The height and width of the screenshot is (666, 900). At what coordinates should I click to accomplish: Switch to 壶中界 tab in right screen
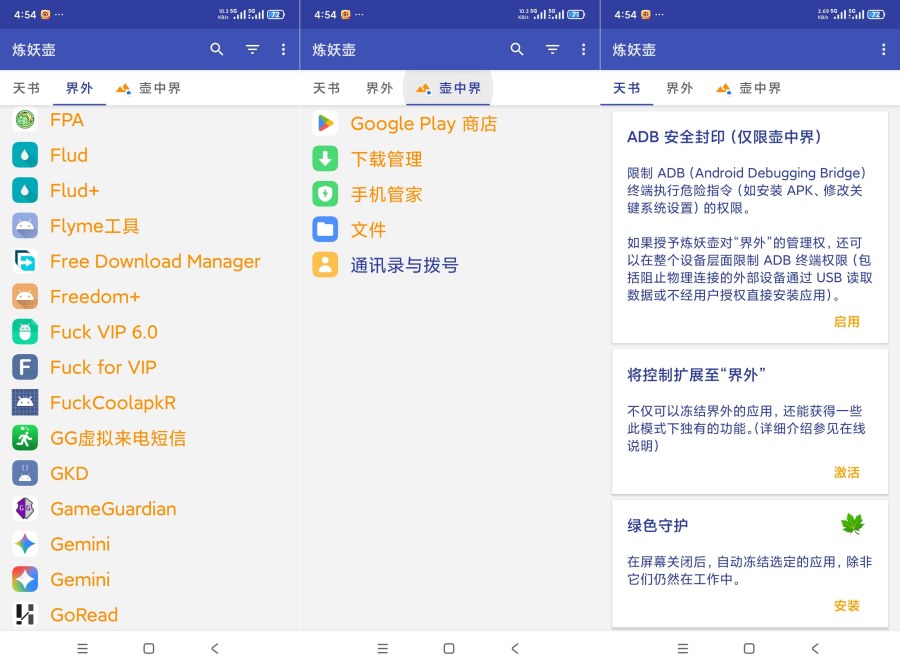(x=749, y=88)
